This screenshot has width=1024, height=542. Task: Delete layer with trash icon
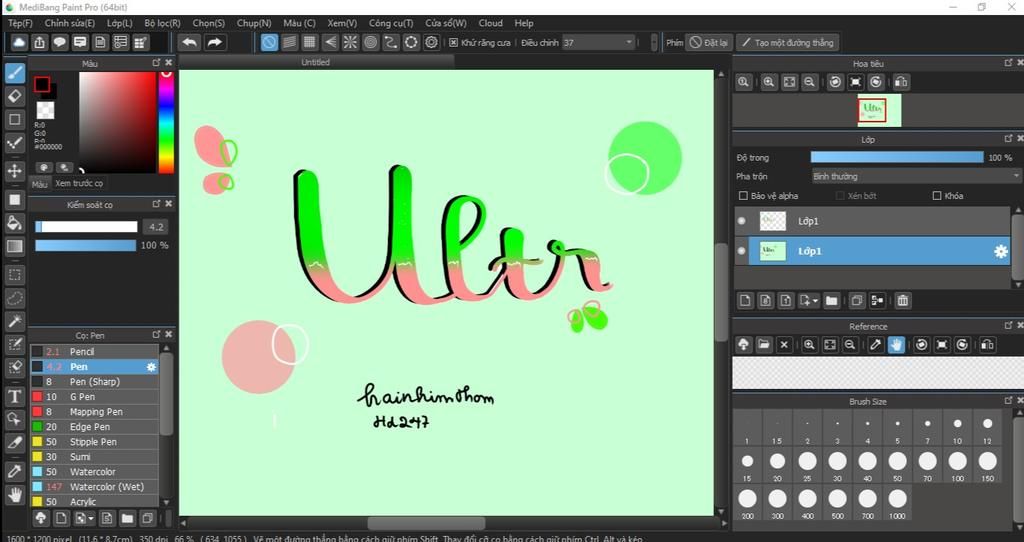(x=903, y=300)
